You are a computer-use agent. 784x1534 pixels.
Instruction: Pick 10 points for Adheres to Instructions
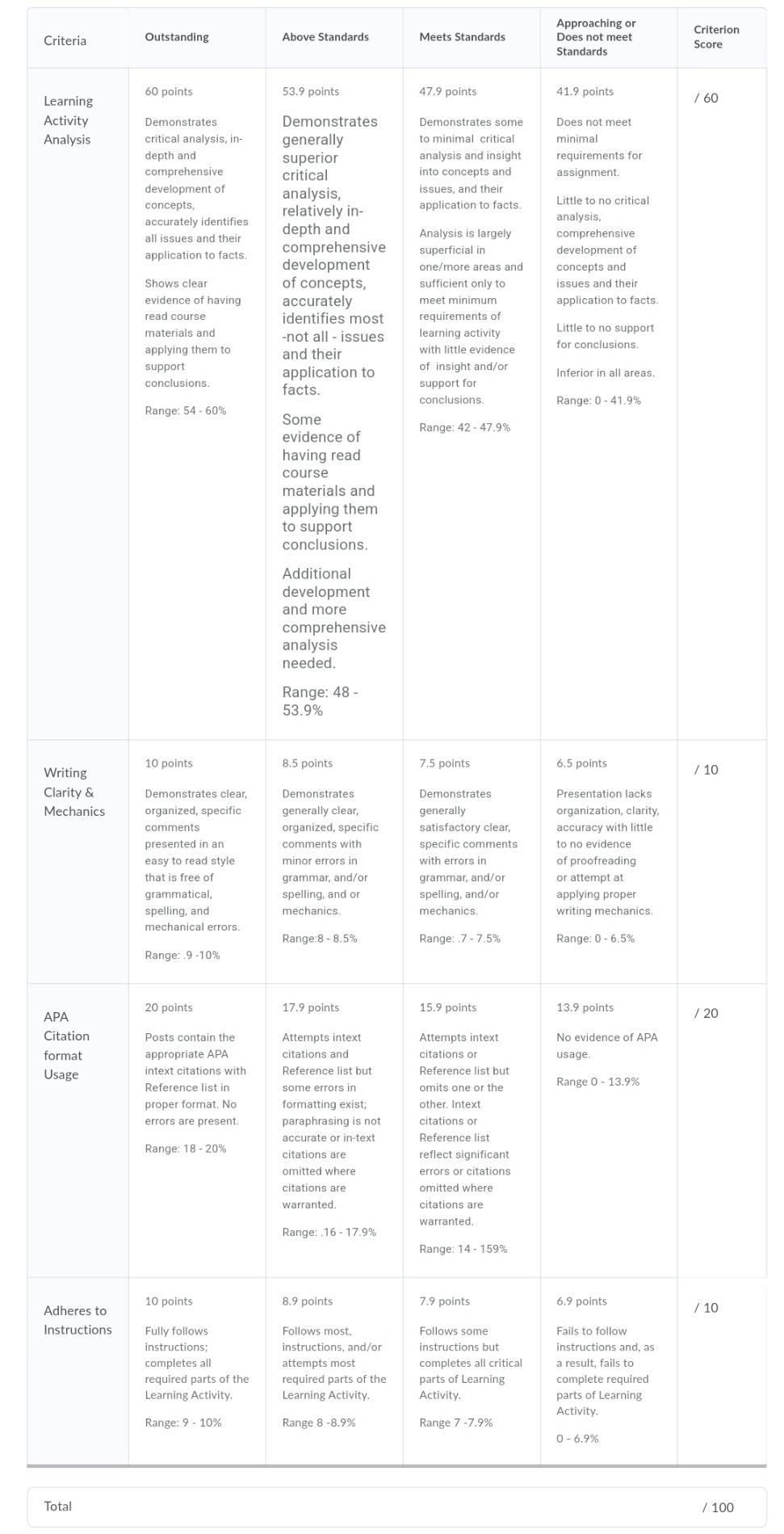pyautogui.click(x=197, y=1371)
